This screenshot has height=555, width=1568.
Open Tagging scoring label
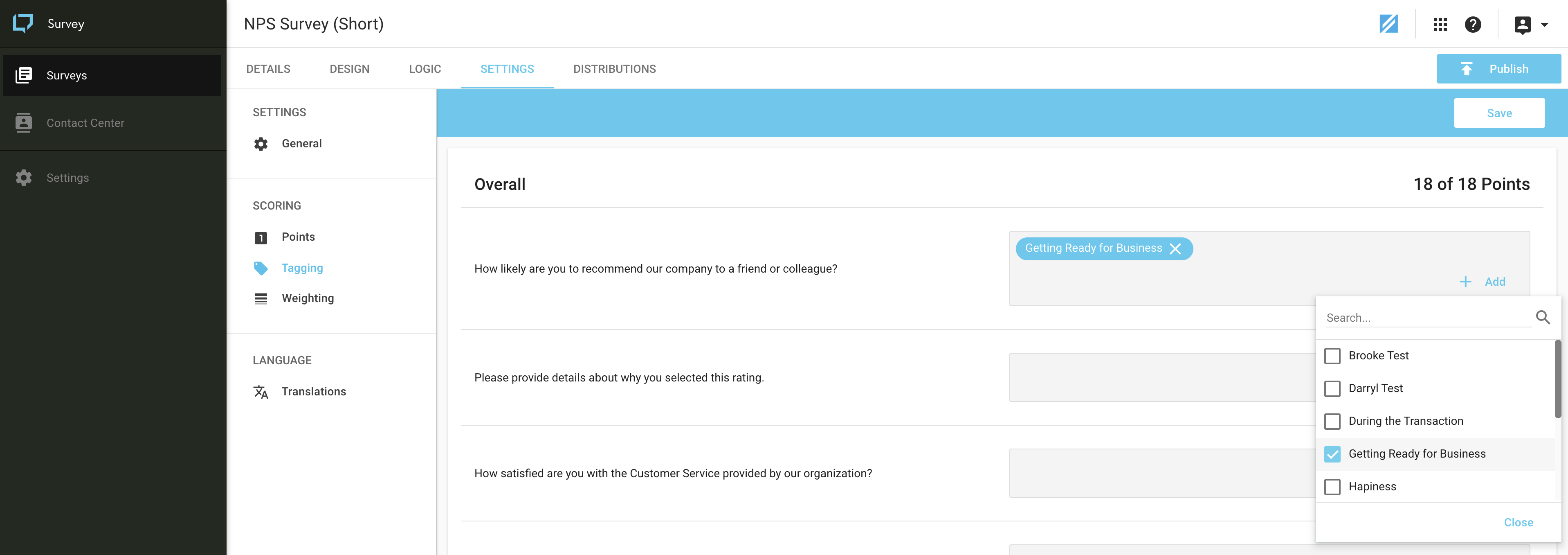coord(303,268)
